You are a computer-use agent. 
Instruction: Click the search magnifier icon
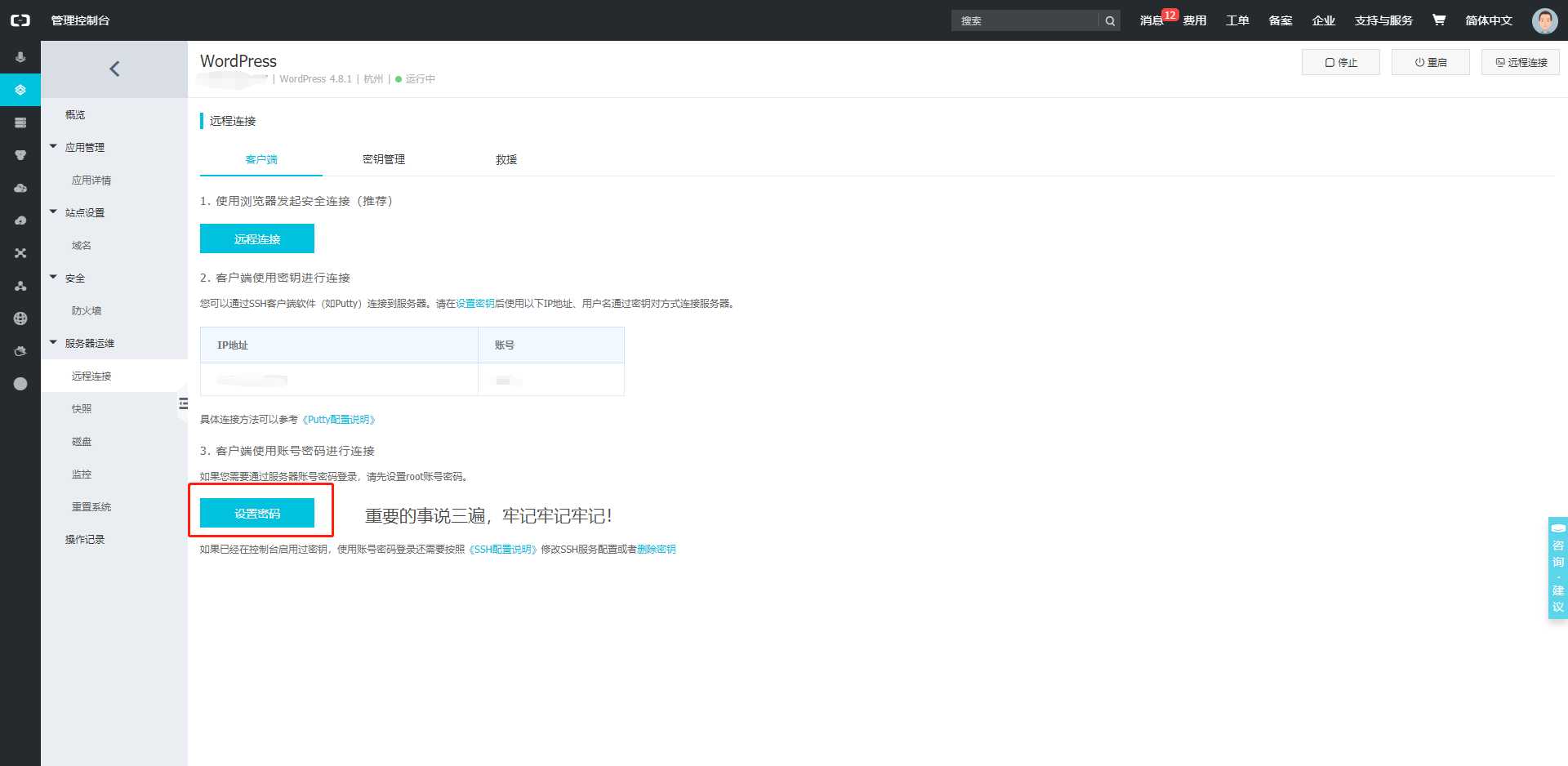pyautogui.click(x=1110, y=21)
